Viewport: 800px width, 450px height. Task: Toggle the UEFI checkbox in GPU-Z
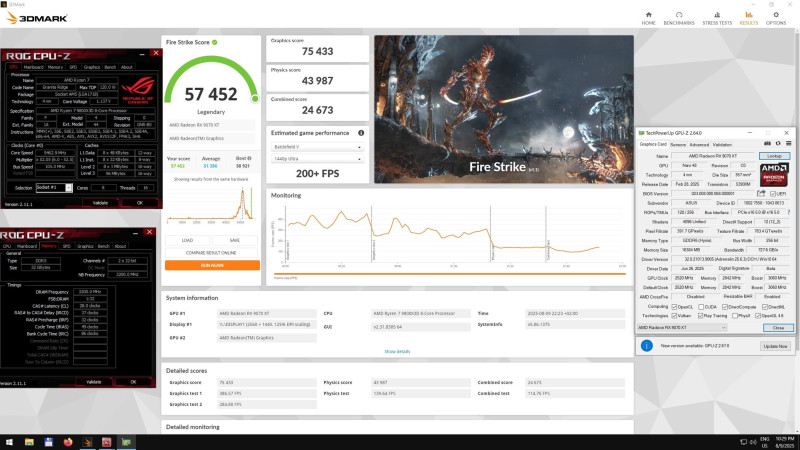[x=773, y=194]
